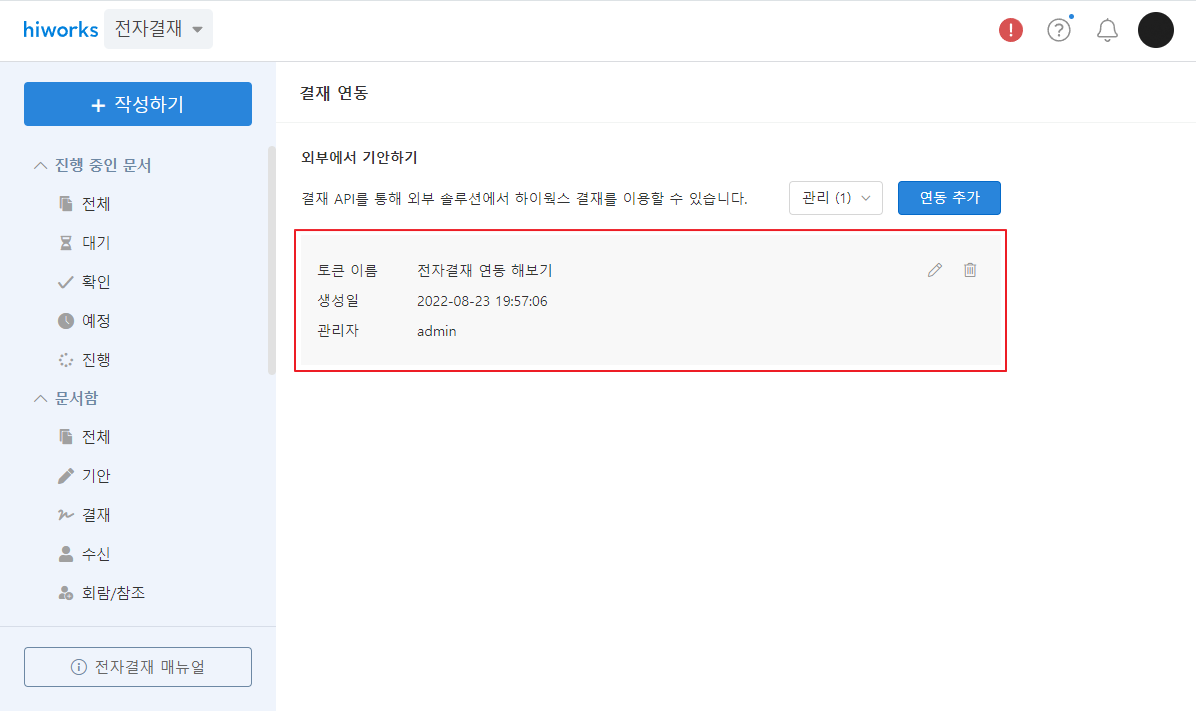Delete the token with the trash icon
1196x711 pixels.
(x=969, y=270)
